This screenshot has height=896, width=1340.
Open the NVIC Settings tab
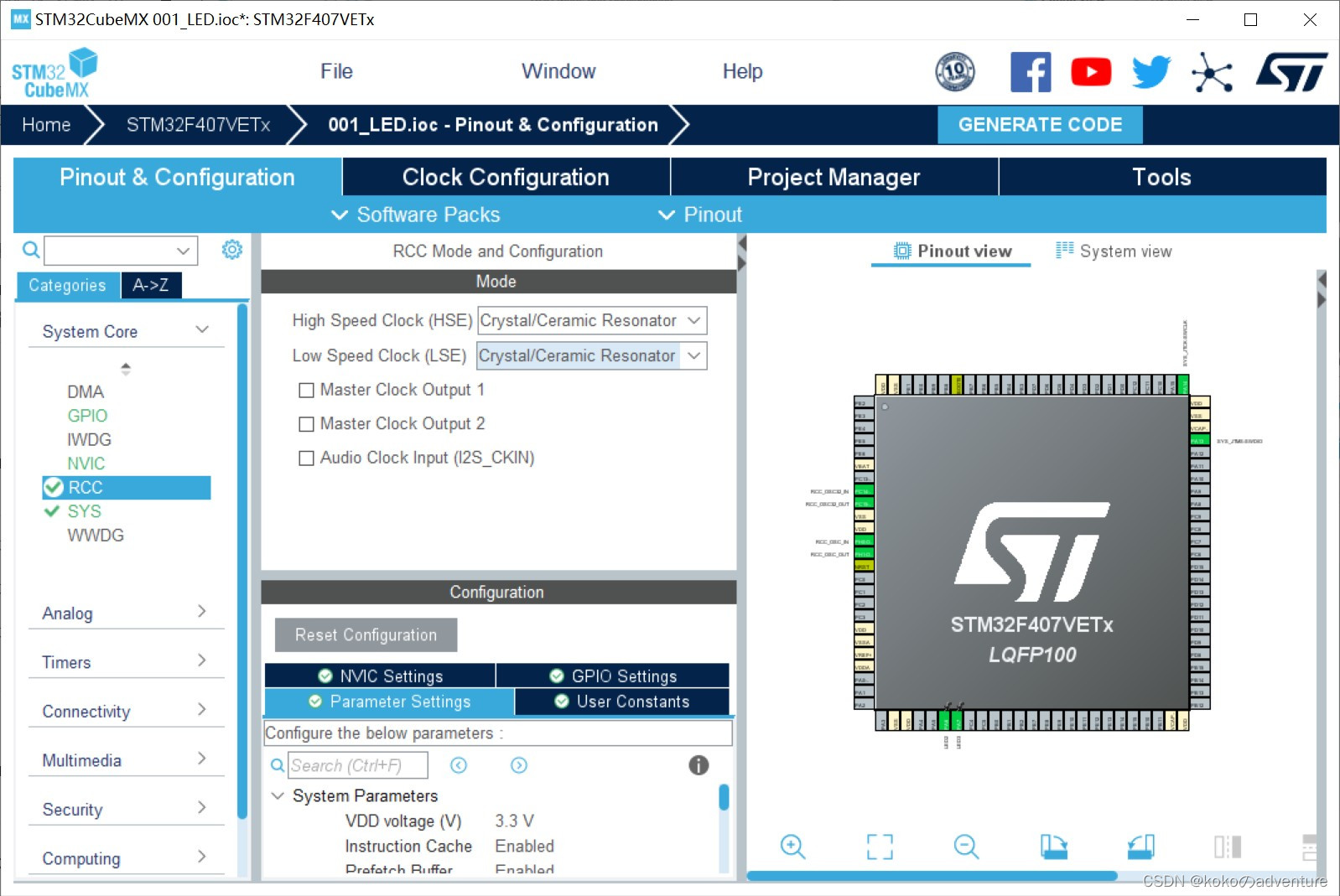(x=380, y=676)
